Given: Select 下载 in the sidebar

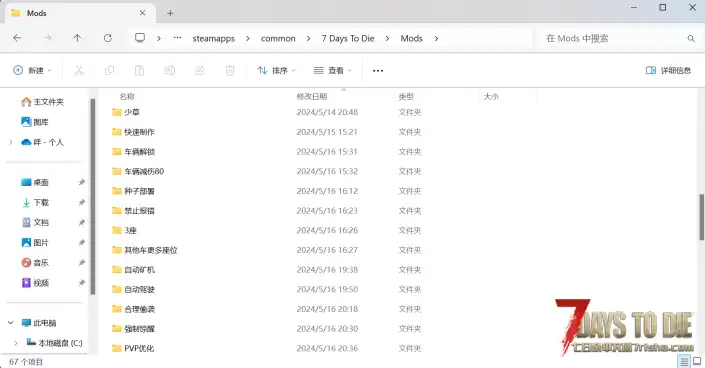Looking at the screenshot, I should tap(35, 202).
